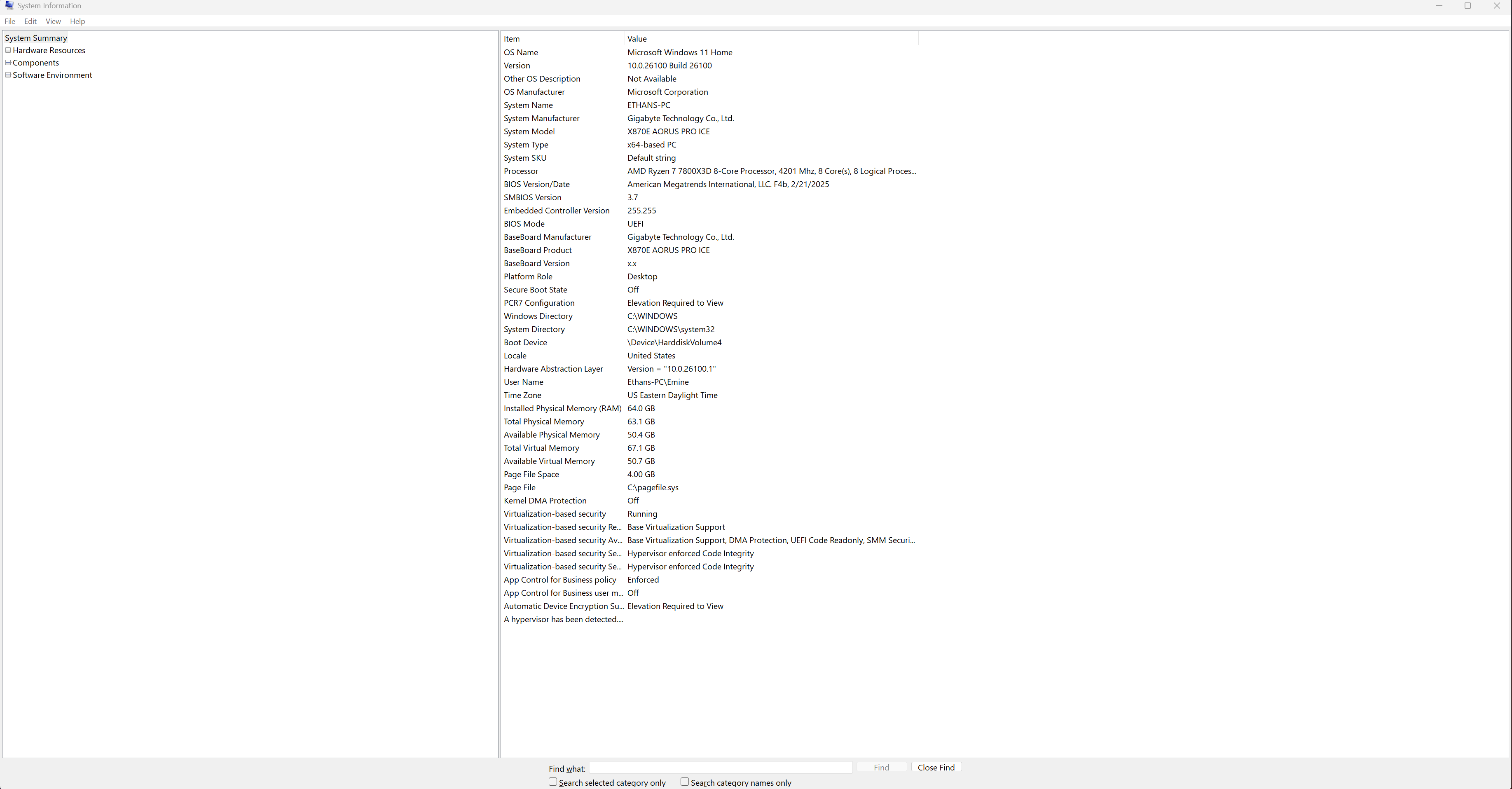This screenshot has height=789, width=1512.
Task: Select Installed Physical Memory (RAM) row
Action: [x=709, y=409]
